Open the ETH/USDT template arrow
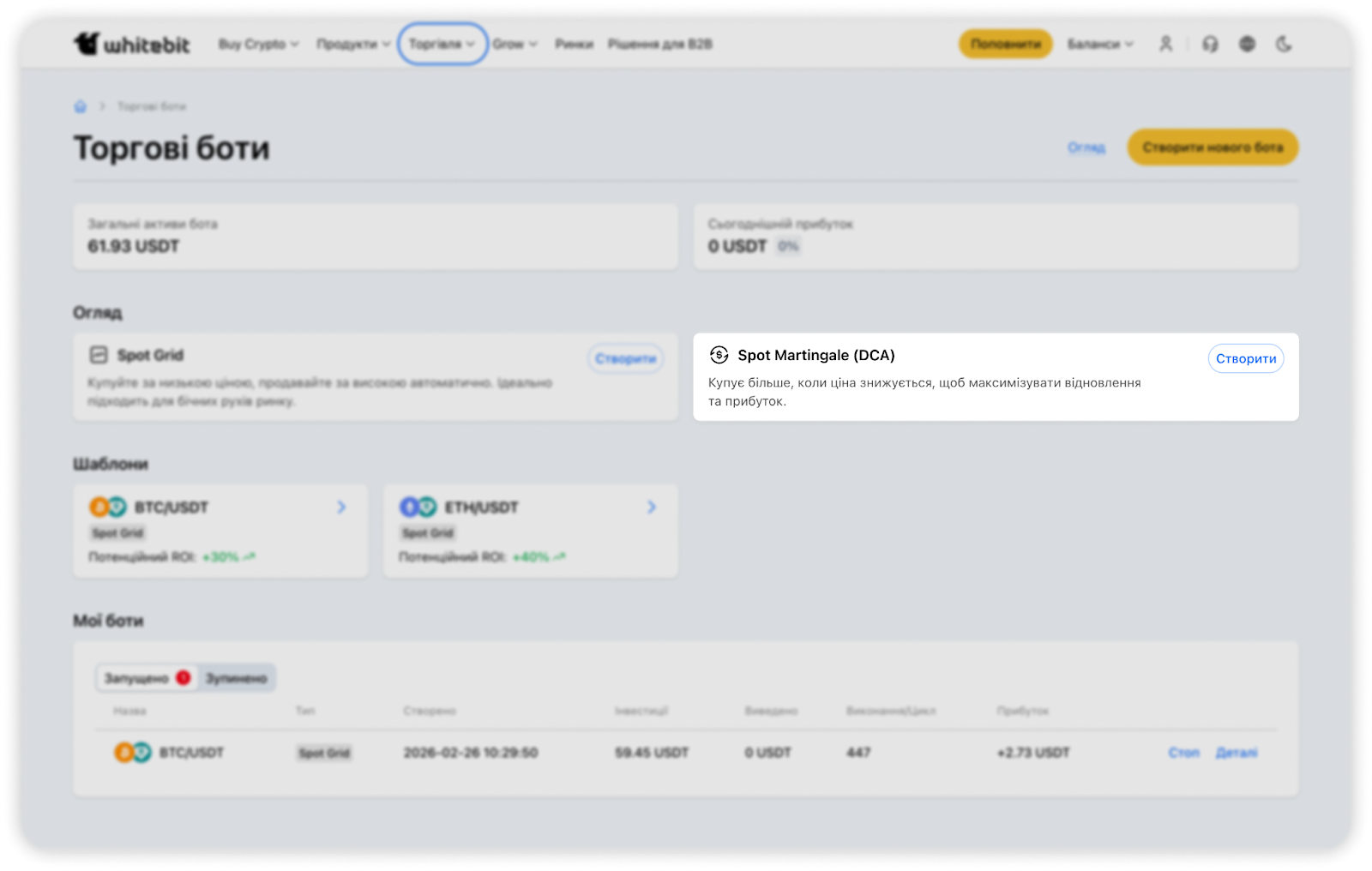Screen dimensions: 1372x871 pos(651,508)
